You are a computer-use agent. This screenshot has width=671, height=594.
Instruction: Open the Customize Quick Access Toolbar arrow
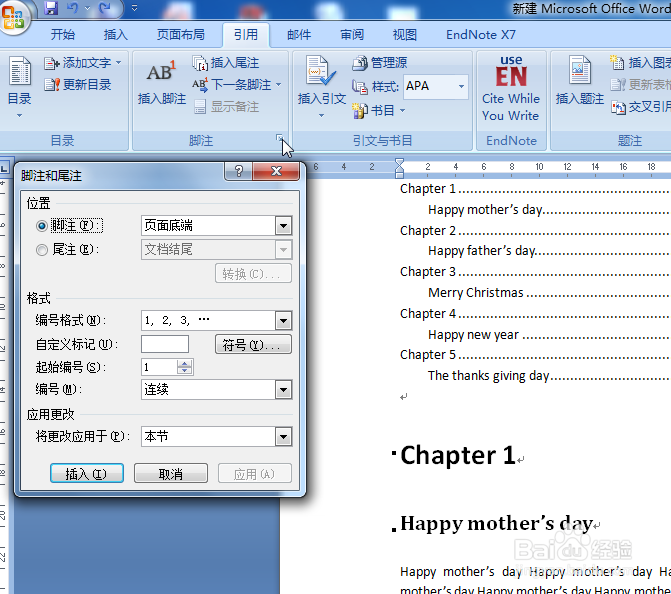(x=134, y=8)
